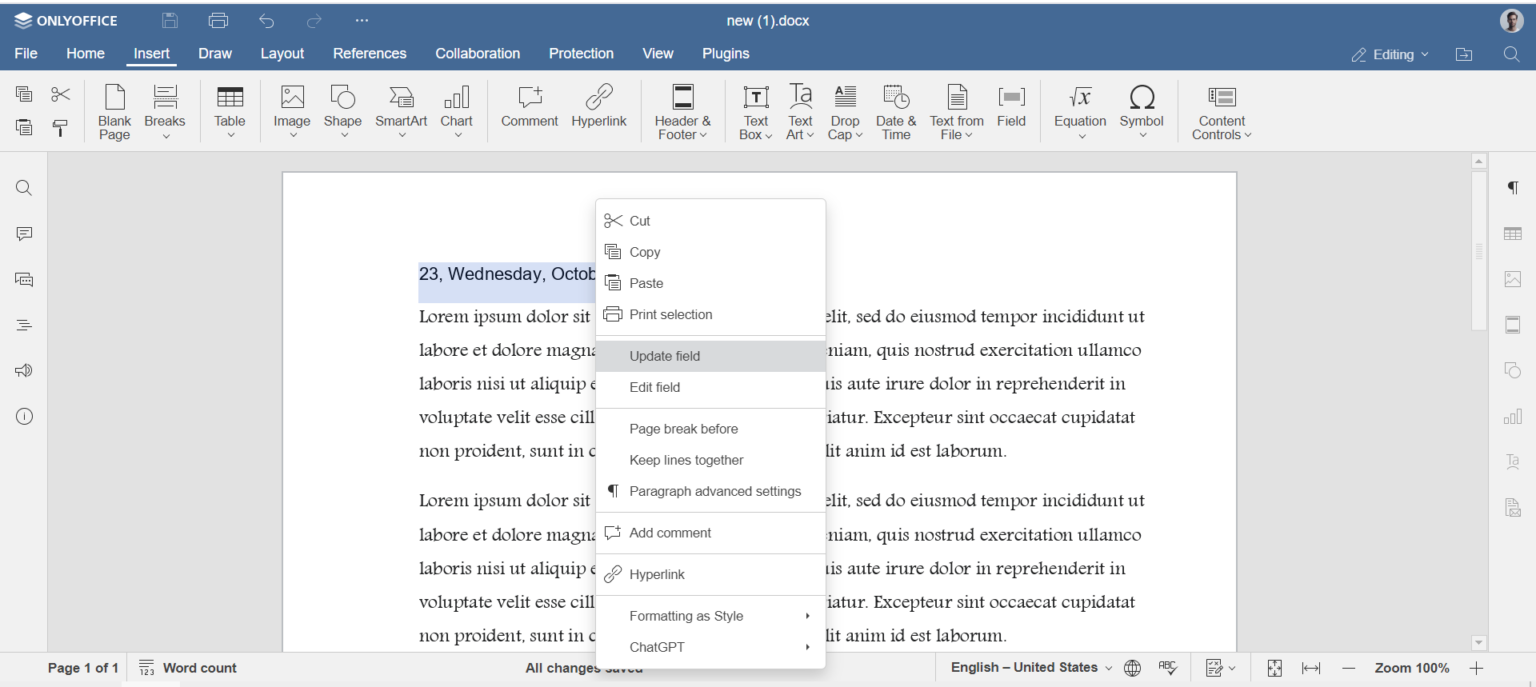Increase zoom with the plus control
The width and height of the screenshot is (1536, 687).
coord(1476,667)
